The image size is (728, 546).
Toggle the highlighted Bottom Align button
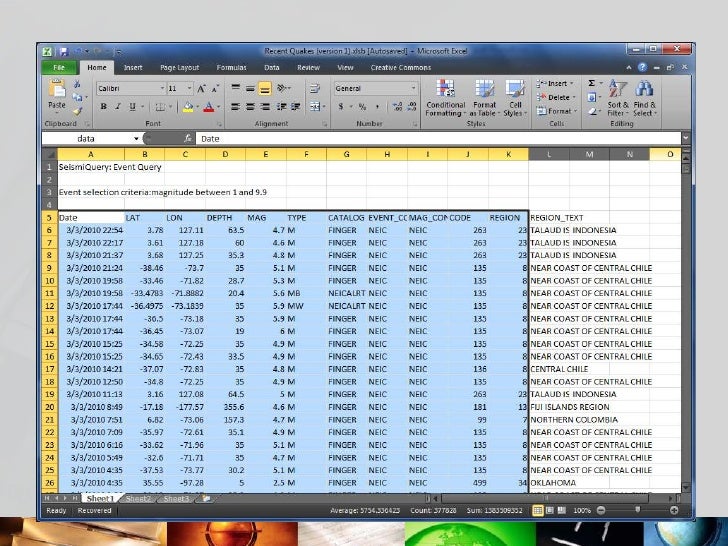point(265,88)
